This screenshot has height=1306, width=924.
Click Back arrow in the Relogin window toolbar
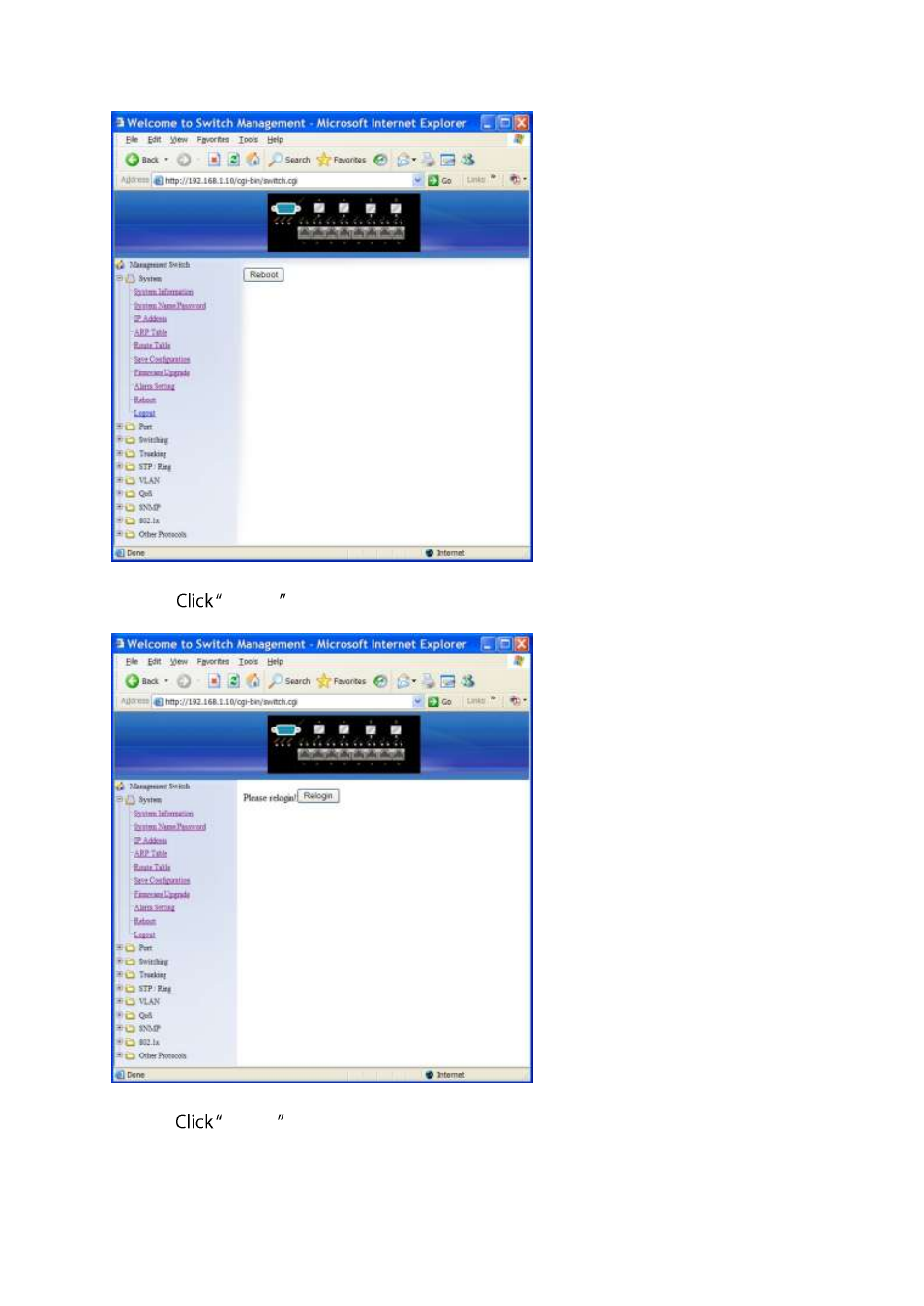point(133,681)
